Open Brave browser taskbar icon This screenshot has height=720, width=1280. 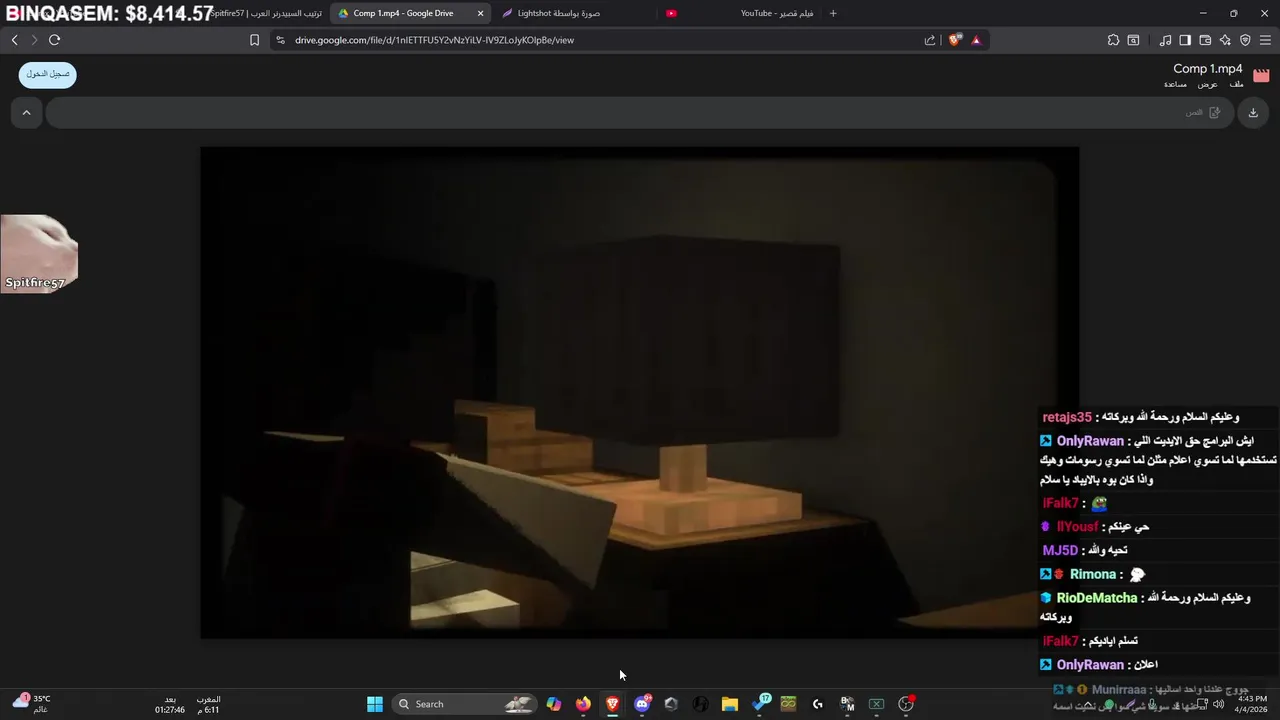coord(612,704)
